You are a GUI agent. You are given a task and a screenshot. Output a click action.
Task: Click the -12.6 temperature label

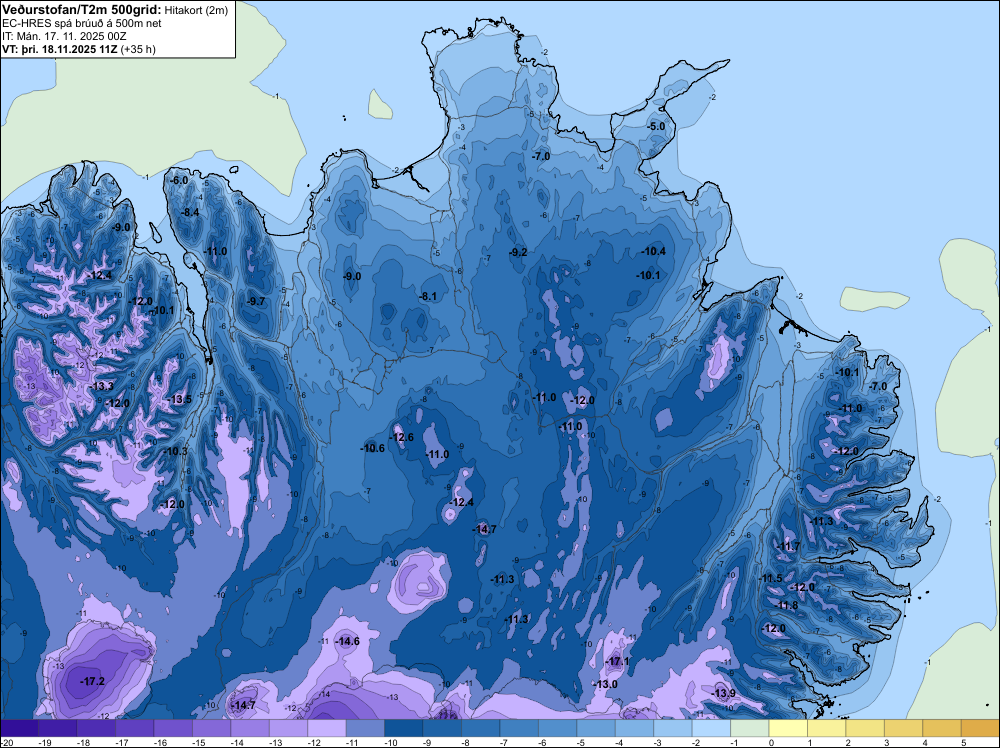coord(402,437)
